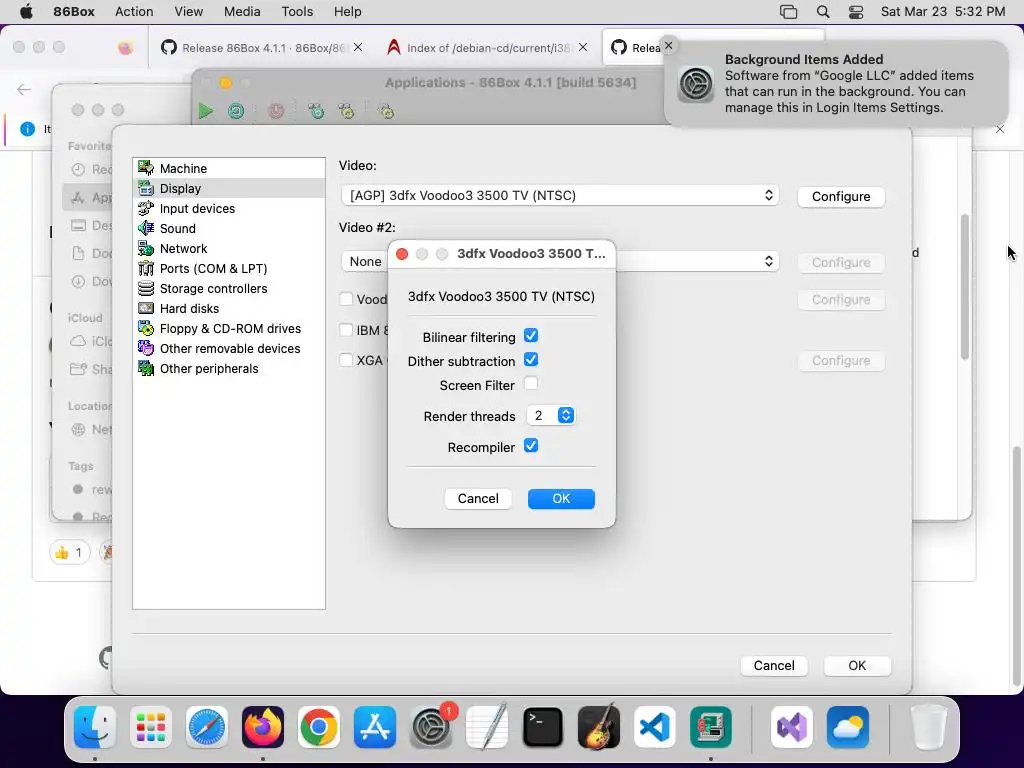The height and width of the screenshot is (768, 1024).
Task: Click OK in the Settings window
Action: pyautogui.click(x=857, y=665)
